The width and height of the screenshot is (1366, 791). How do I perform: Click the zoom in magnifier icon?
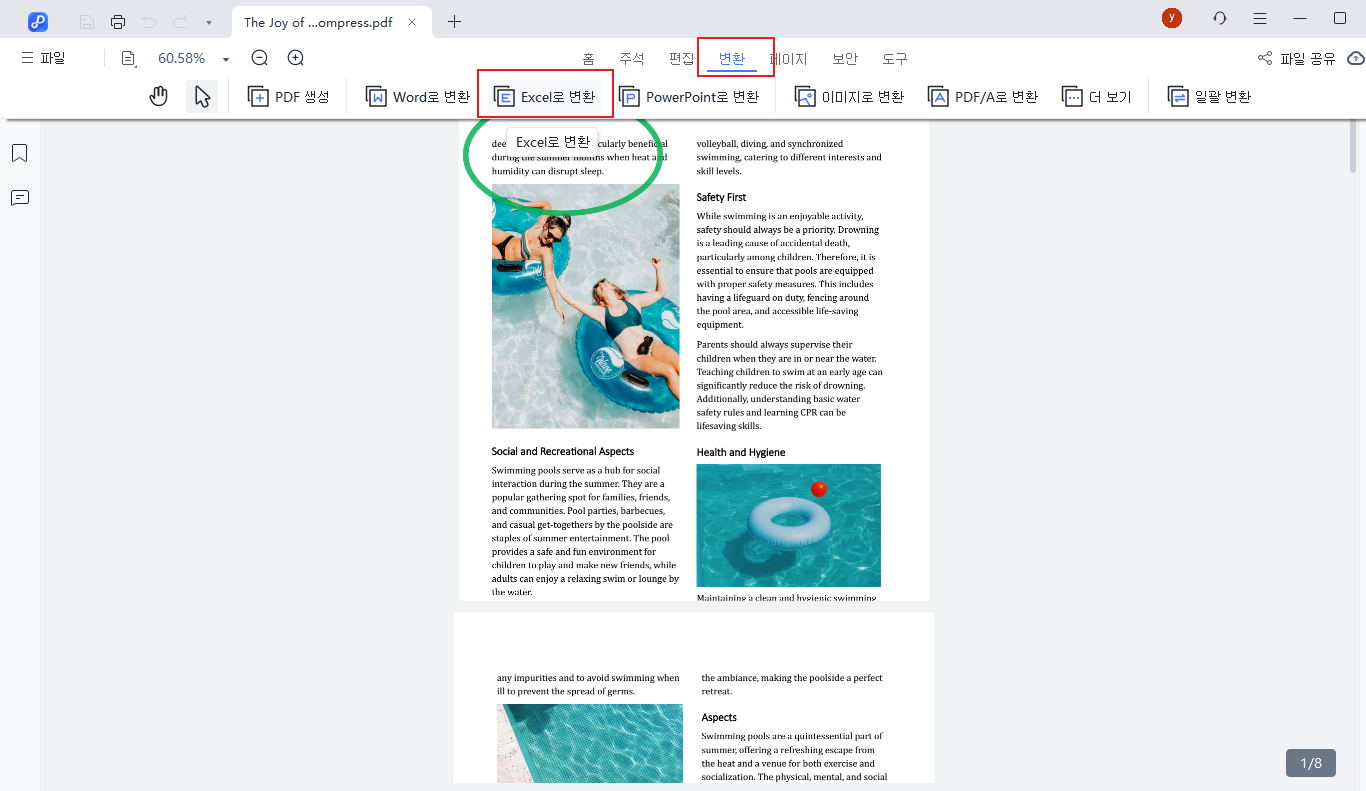pos(296,59)
